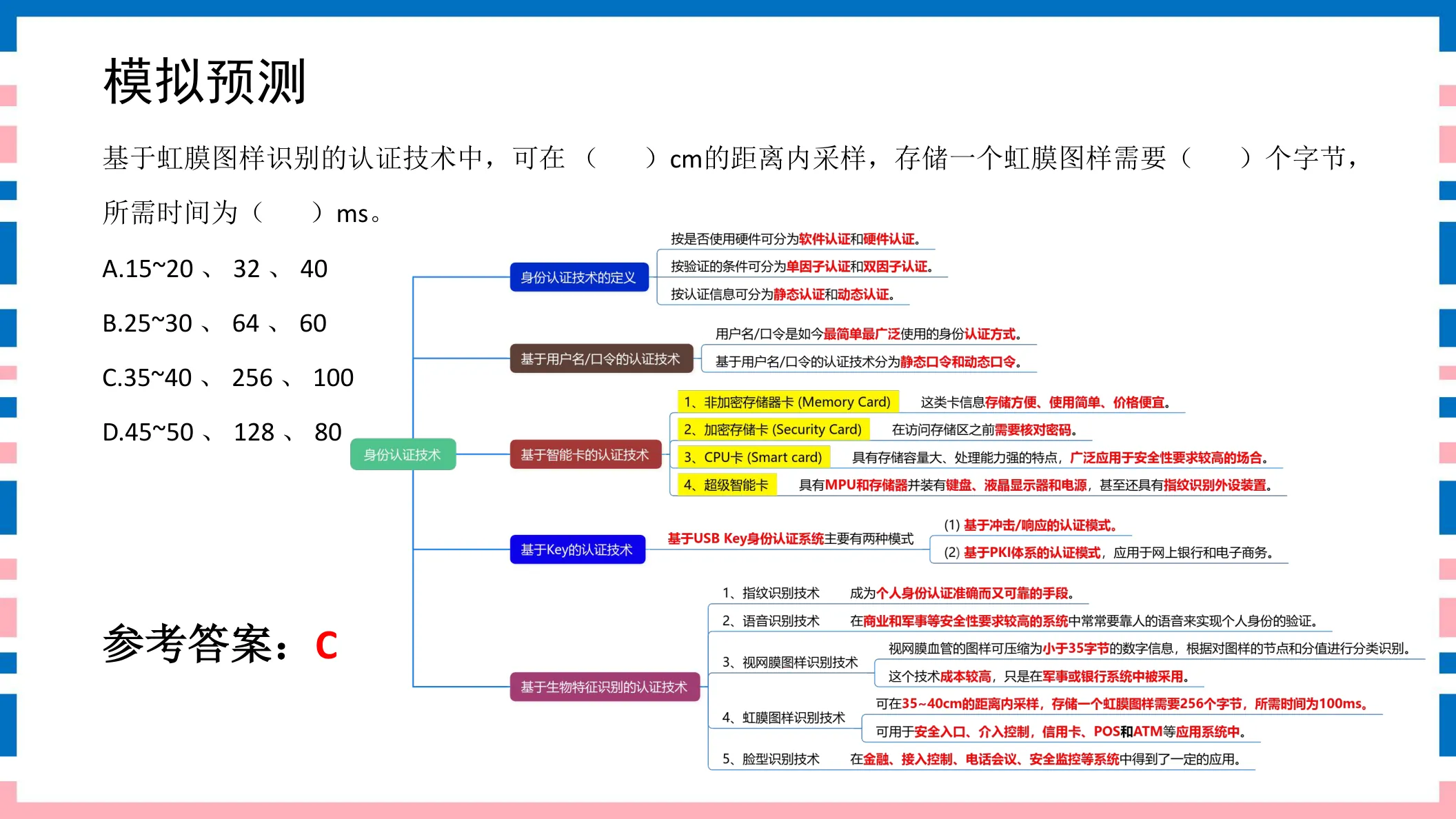Click yellow label 非加密存储器卡 (Memory Card)
This screenshot has width=1456, height=819.
click(787, 402)
